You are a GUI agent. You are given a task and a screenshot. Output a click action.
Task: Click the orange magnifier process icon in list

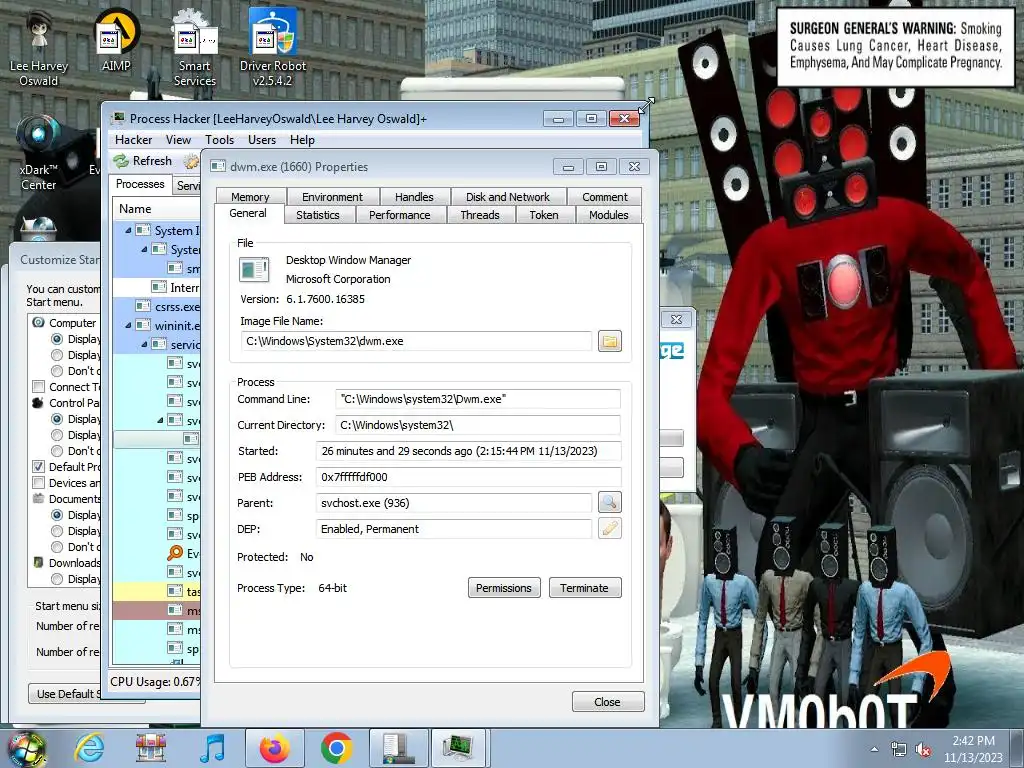tap(175, 553)
